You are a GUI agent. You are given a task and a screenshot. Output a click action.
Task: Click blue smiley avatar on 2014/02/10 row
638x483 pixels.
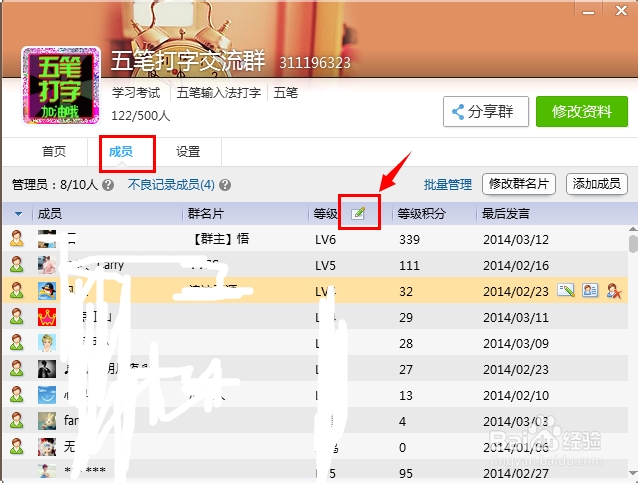point(47,395)
